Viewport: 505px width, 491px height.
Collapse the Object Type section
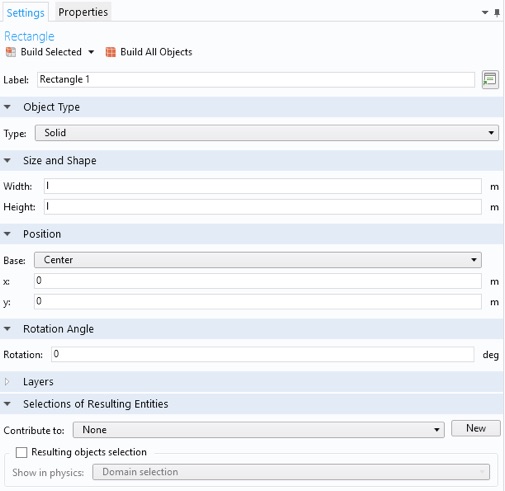tap(7, 107)
